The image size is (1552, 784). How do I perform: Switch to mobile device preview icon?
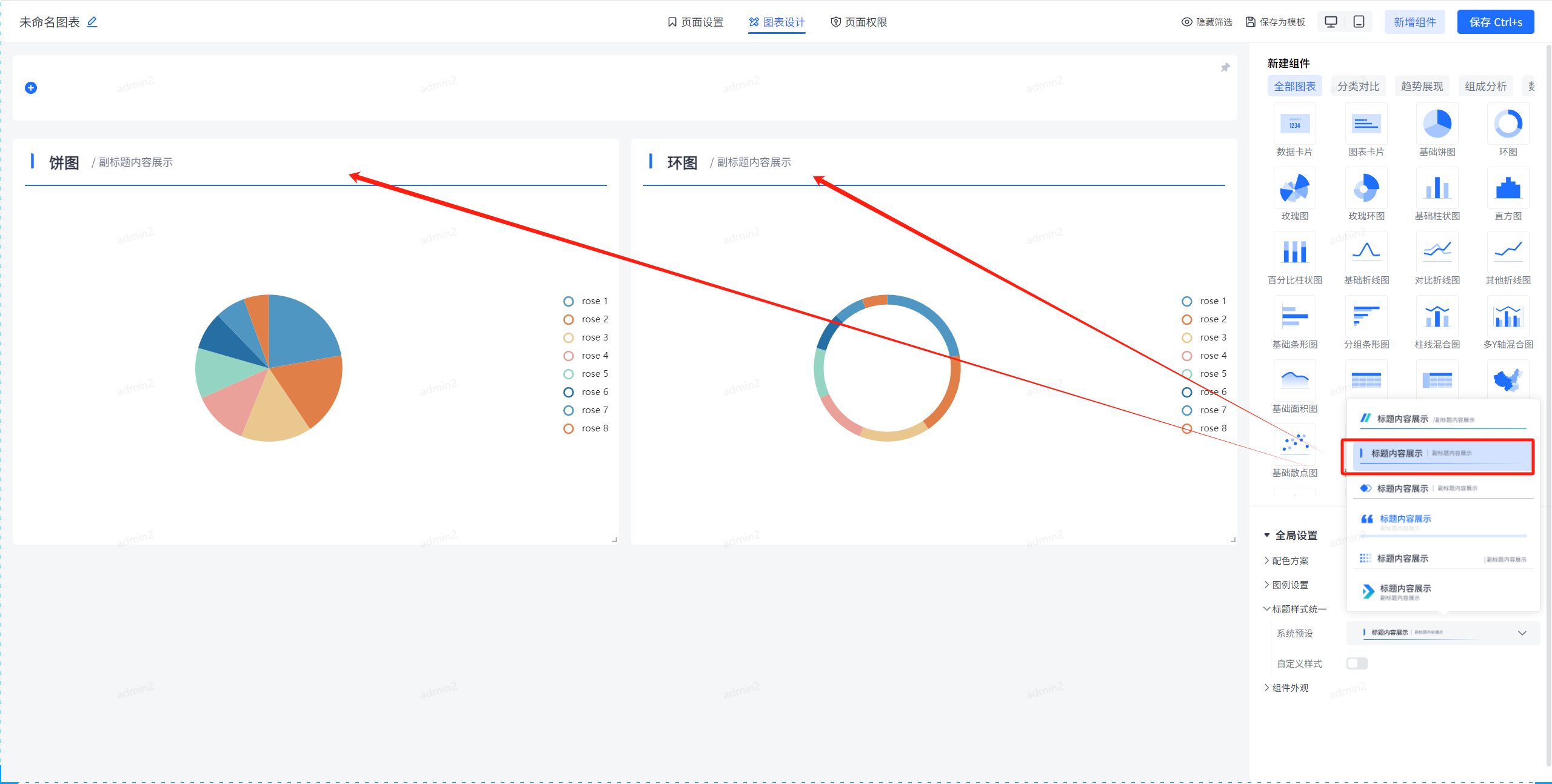coord(1359,22)
